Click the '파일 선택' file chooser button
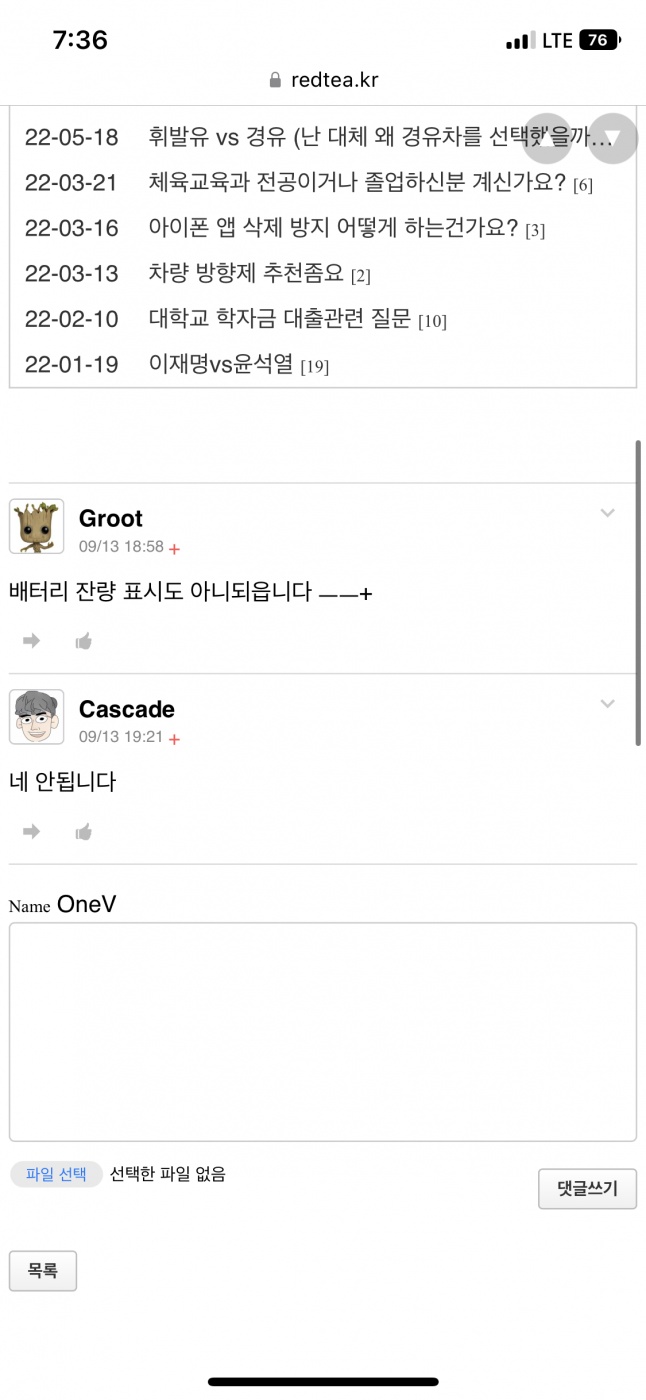 click(x=56, y=1174)
